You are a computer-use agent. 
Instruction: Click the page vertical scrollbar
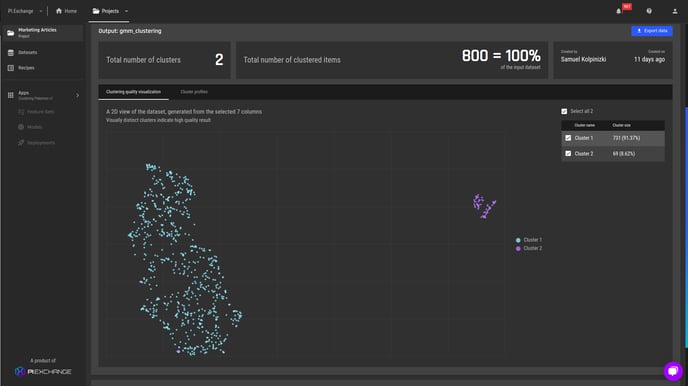686,228
